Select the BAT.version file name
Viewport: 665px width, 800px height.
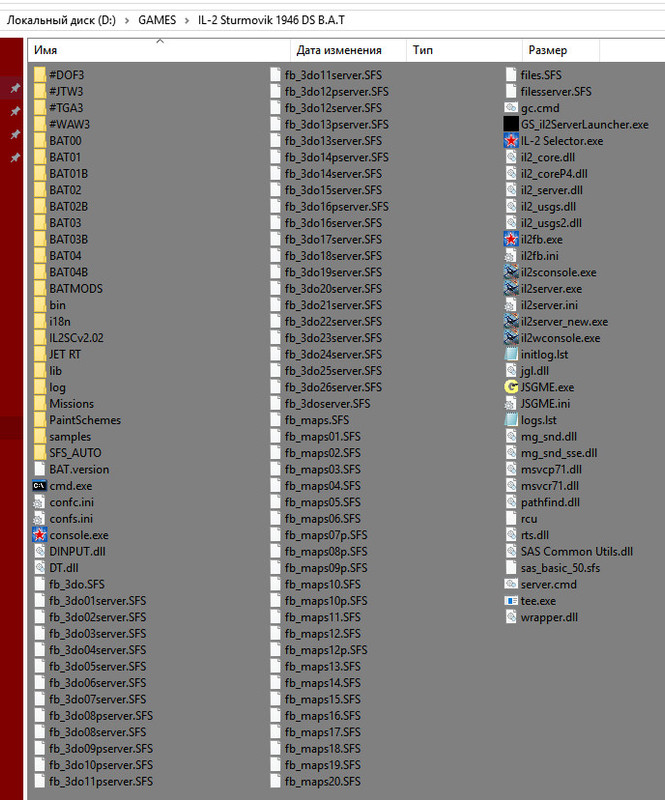(79, 469)
